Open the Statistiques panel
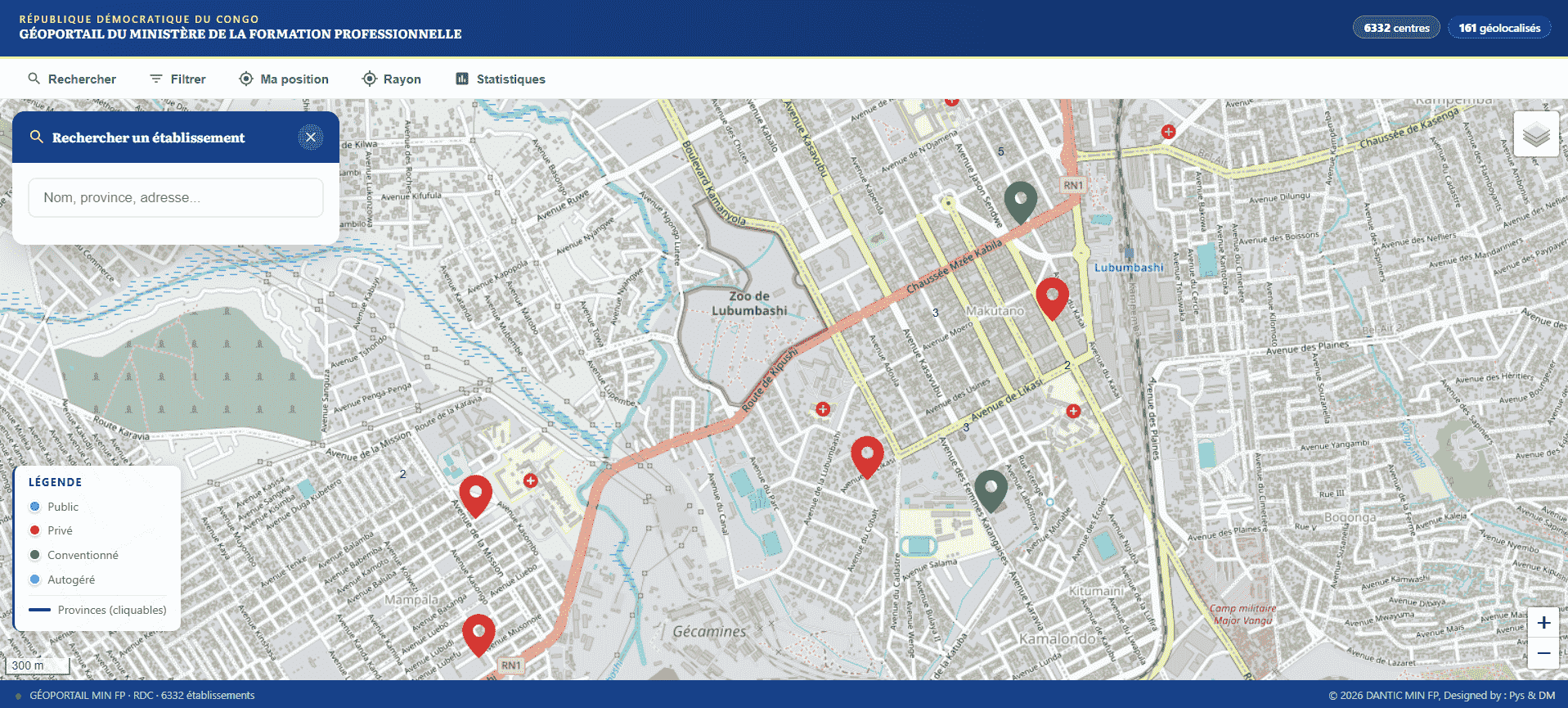This screenshot has width=1568, height=708. tap(501, 79)
